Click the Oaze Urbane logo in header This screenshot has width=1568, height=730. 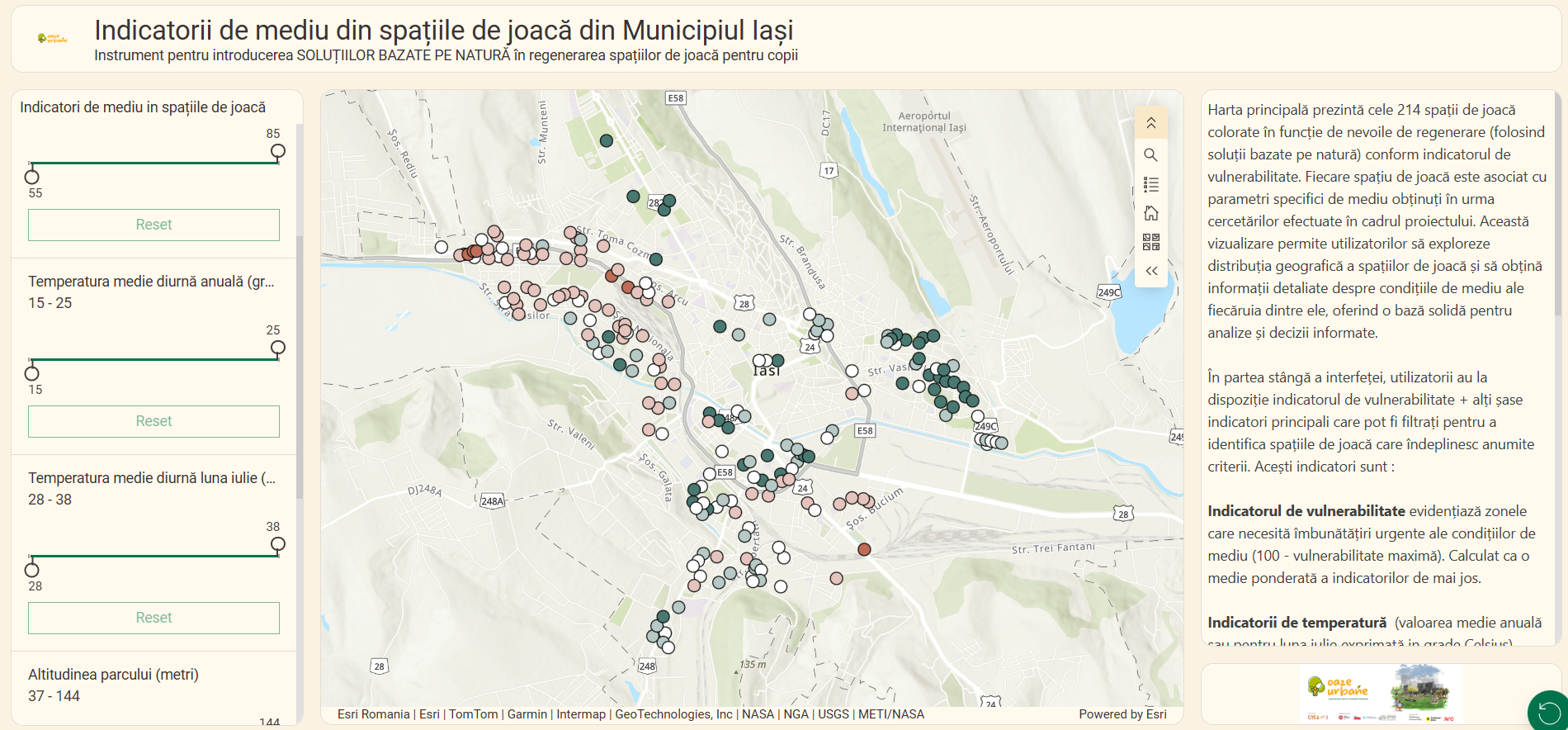click(x=53, y=38)
